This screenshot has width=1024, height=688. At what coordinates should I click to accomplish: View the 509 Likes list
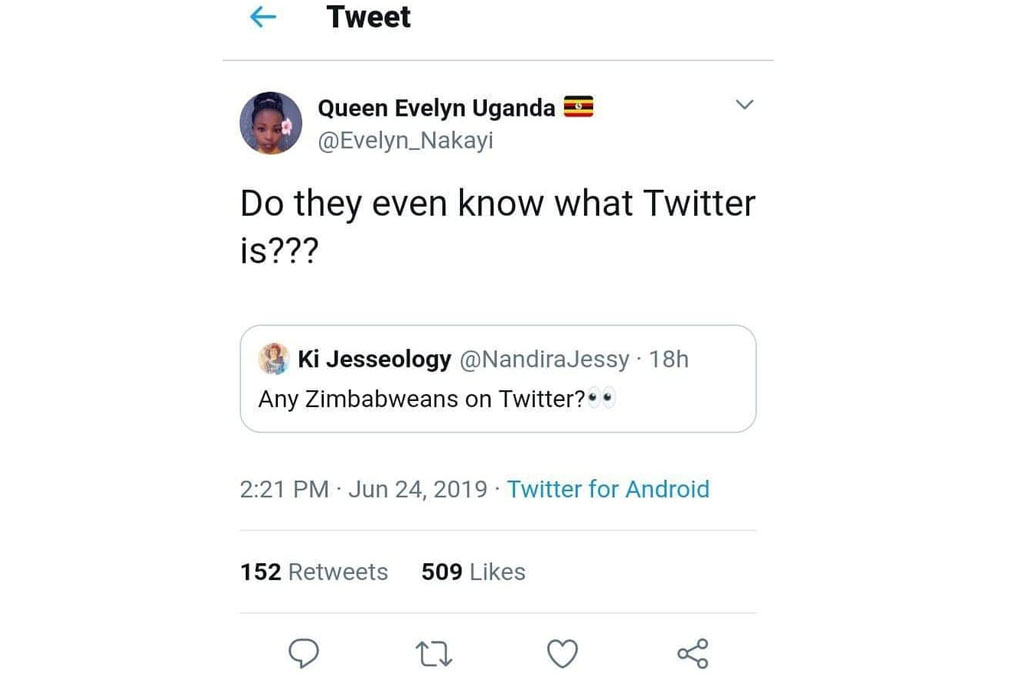473,572
